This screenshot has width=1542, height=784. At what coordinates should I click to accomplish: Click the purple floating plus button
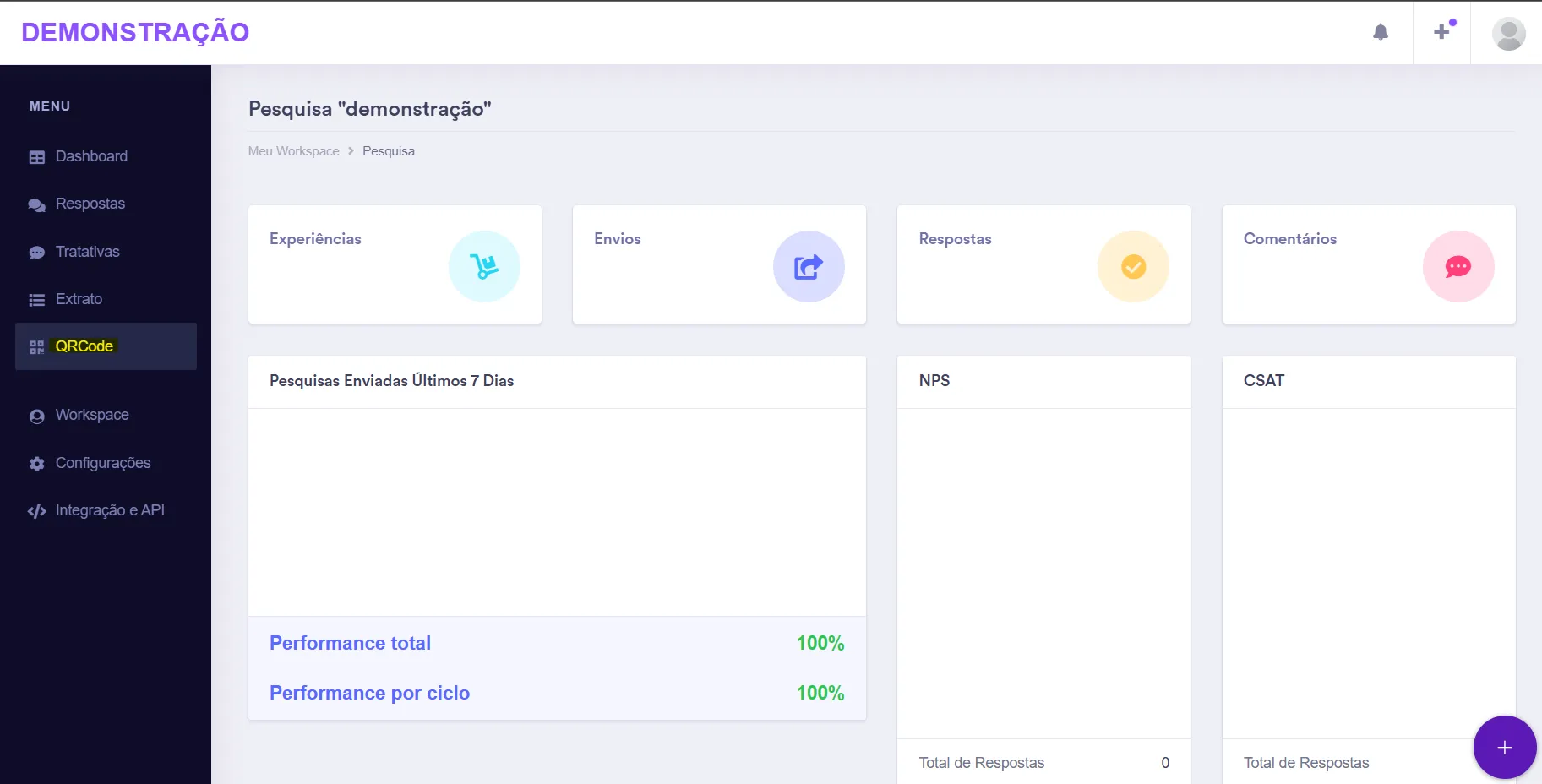[x=1505, y=747]
